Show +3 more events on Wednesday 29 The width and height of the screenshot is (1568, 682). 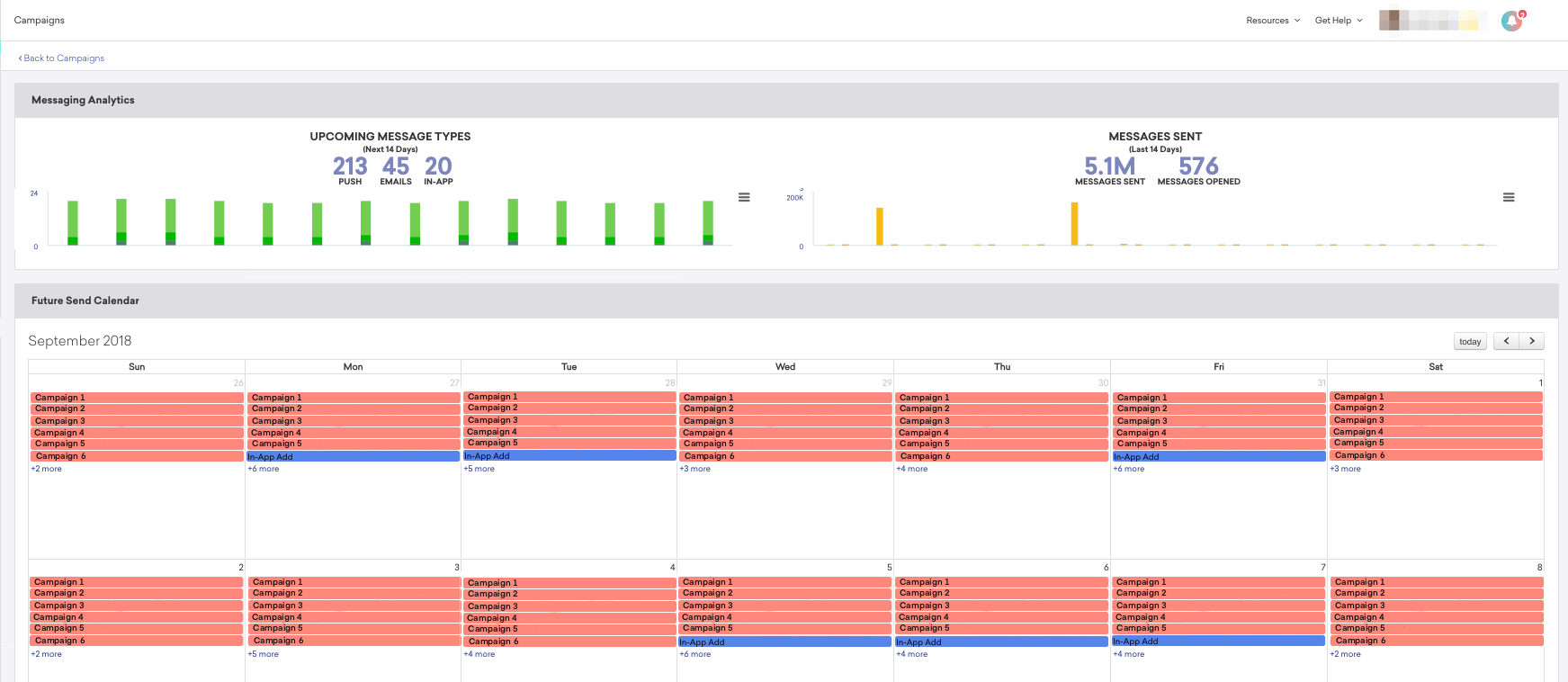pos(695,469)
